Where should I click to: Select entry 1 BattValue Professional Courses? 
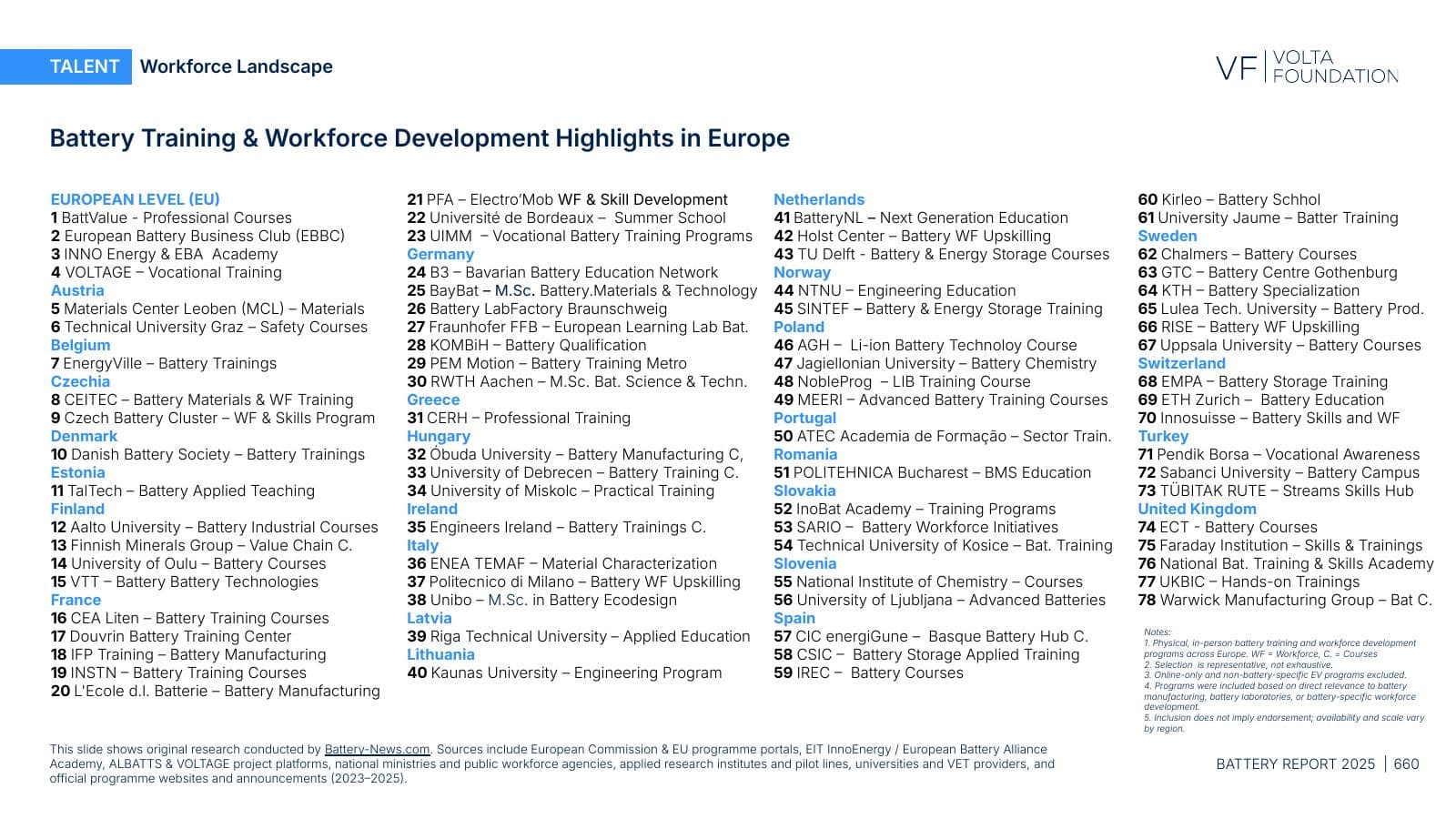click(171, 217)
